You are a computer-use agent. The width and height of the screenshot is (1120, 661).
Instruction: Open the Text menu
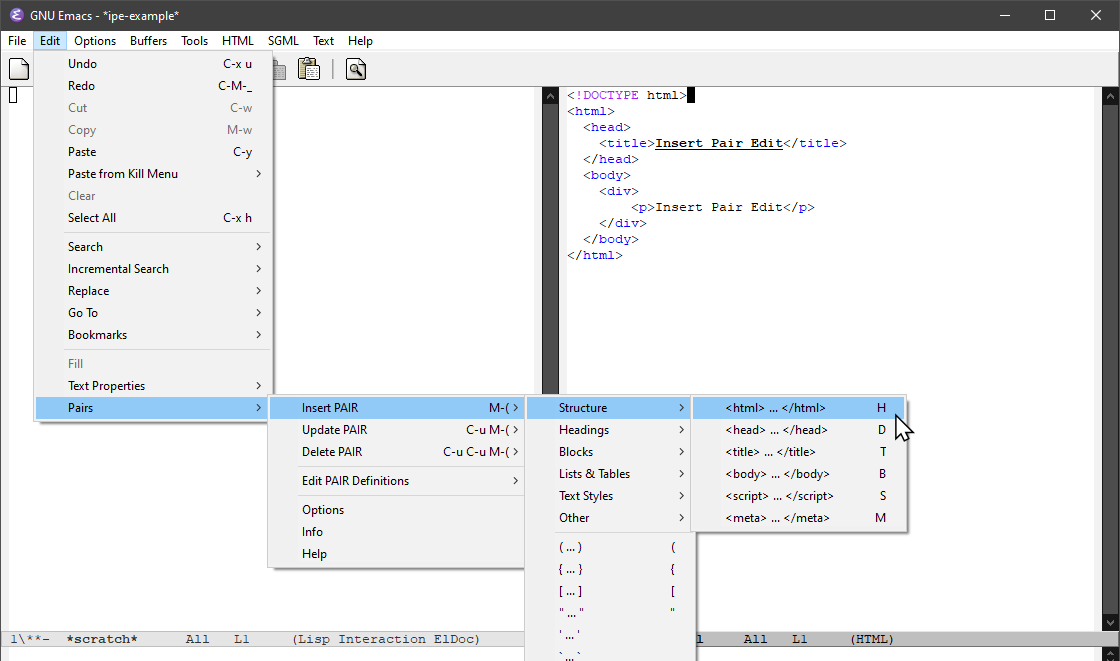(324, 41)
